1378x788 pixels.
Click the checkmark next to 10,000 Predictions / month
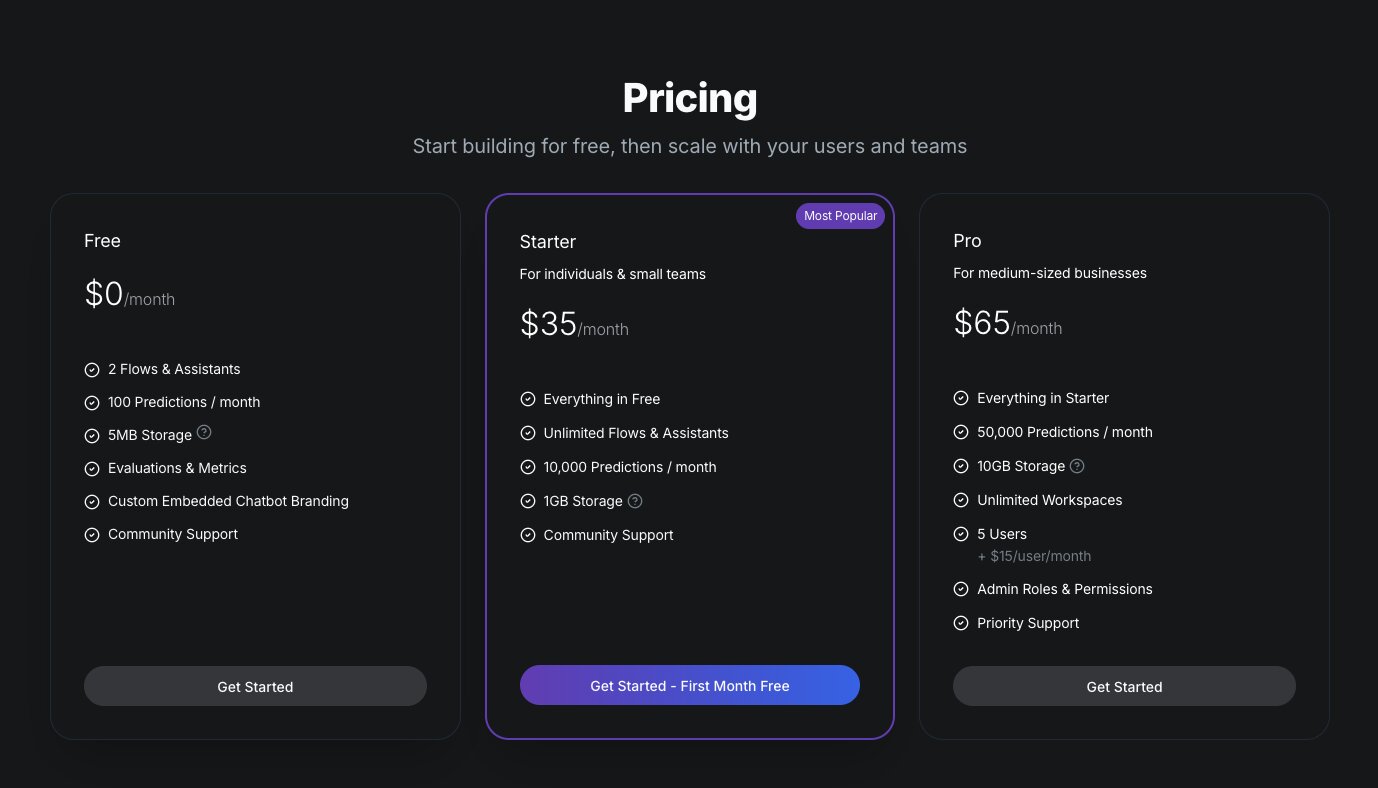point(528,467)
